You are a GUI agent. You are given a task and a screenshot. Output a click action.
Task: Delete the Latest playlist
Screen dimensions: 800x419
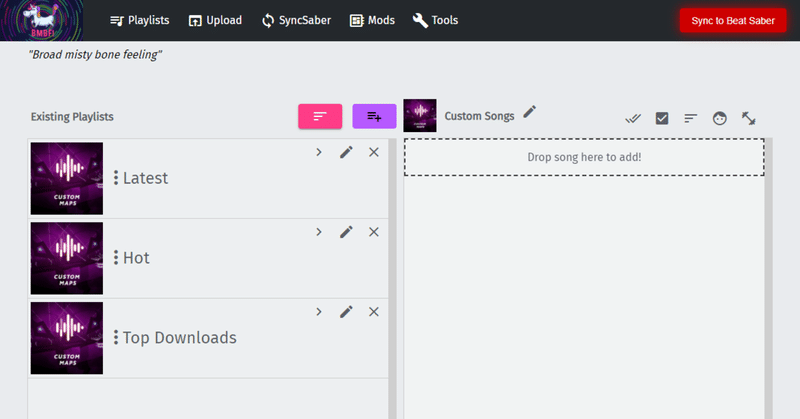pyautogui.click(x=374, y=152)
